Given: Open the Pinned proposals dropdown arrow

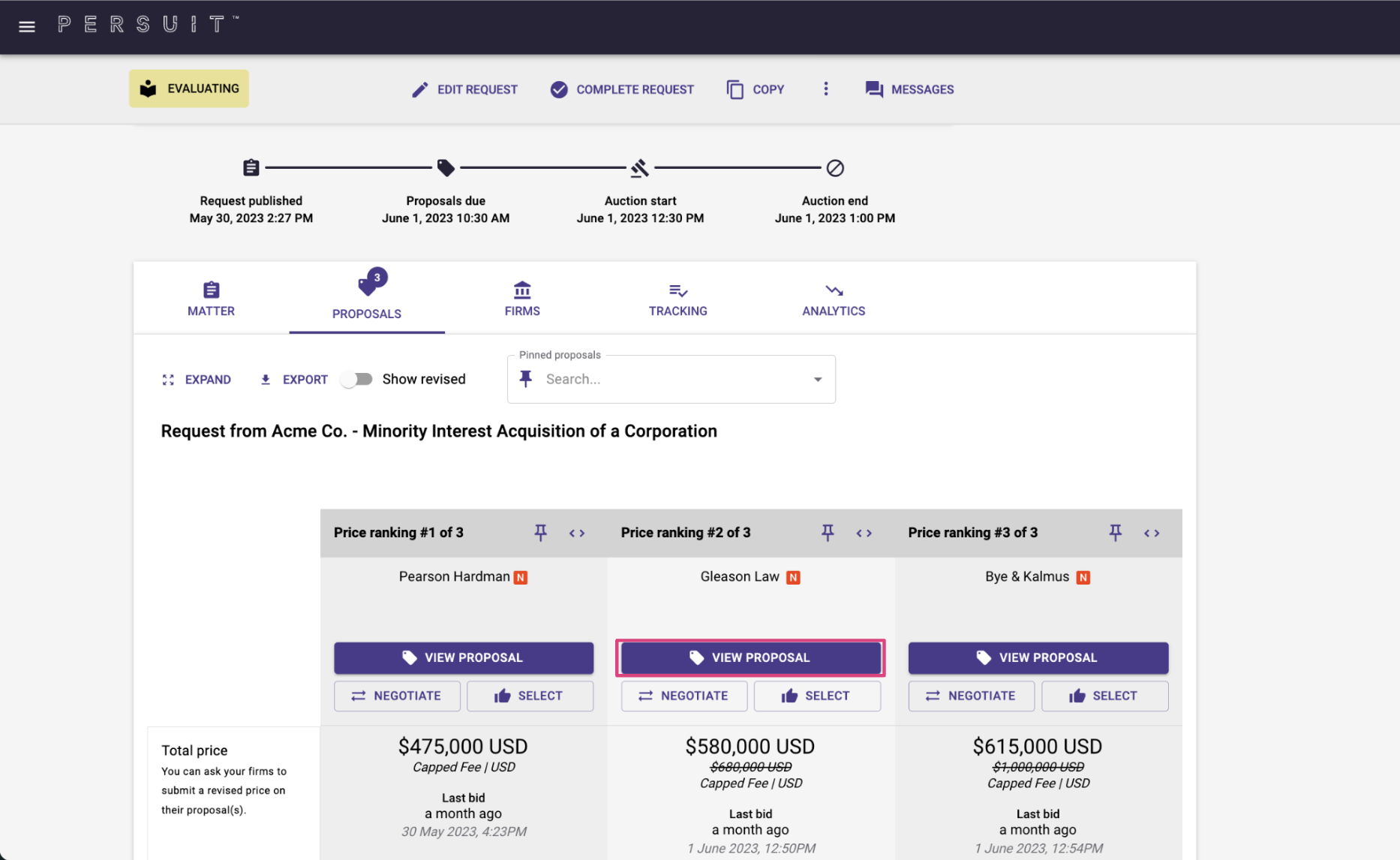Looking at the screenshot, I should point(818,380).
